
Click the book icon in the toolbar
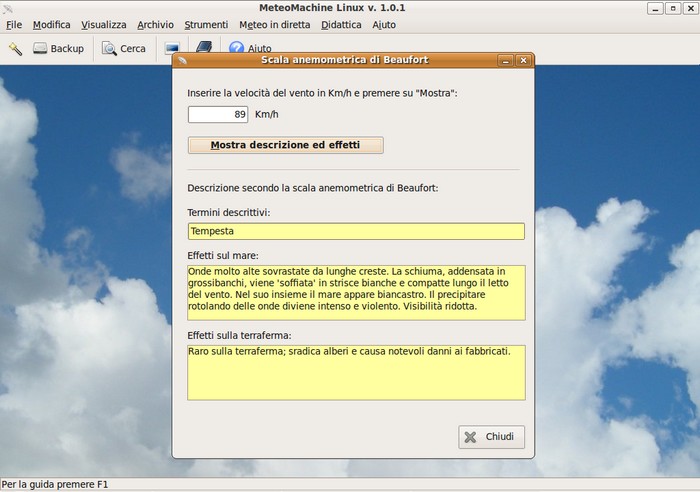click(x=204, y=46)
